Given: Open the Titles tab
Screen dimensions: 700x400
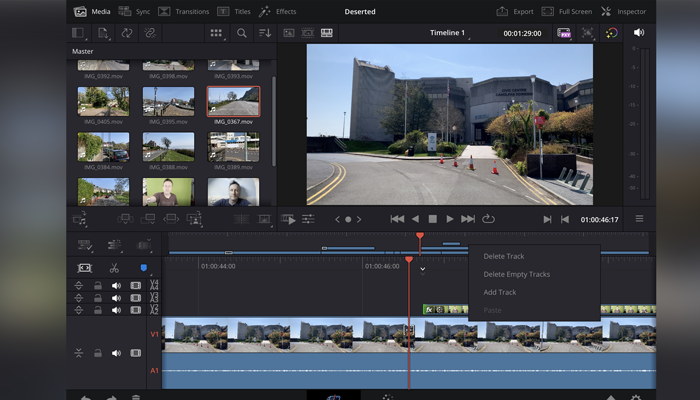Looking at the screenshot, I should pos(234,12).
